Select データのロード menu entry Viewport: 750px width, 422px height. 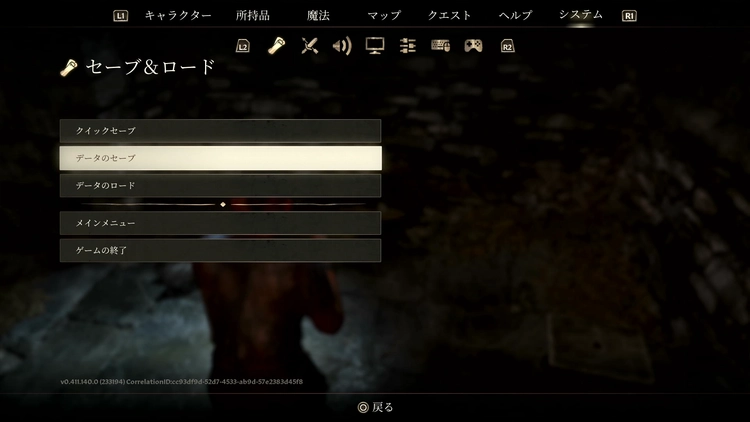[x=220, y=186]
